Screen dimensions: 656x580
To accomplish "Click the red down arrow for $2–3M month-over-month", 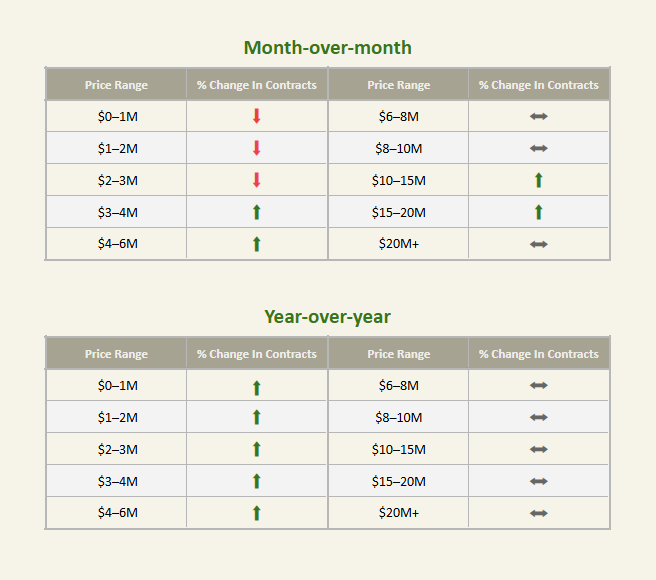I will 256,180.
